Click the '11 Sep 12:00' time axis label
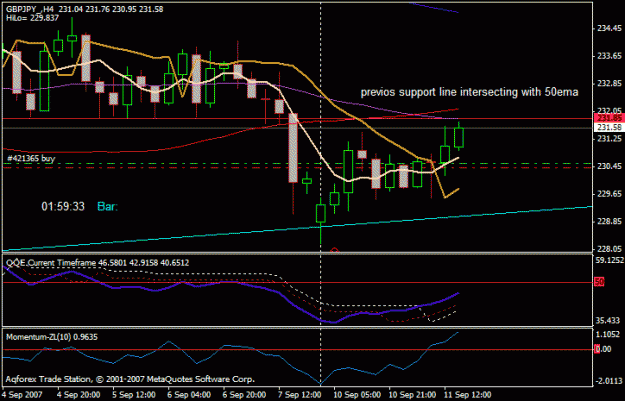Image resolution: width=625 pixels, height=401 pixels. 467,395
